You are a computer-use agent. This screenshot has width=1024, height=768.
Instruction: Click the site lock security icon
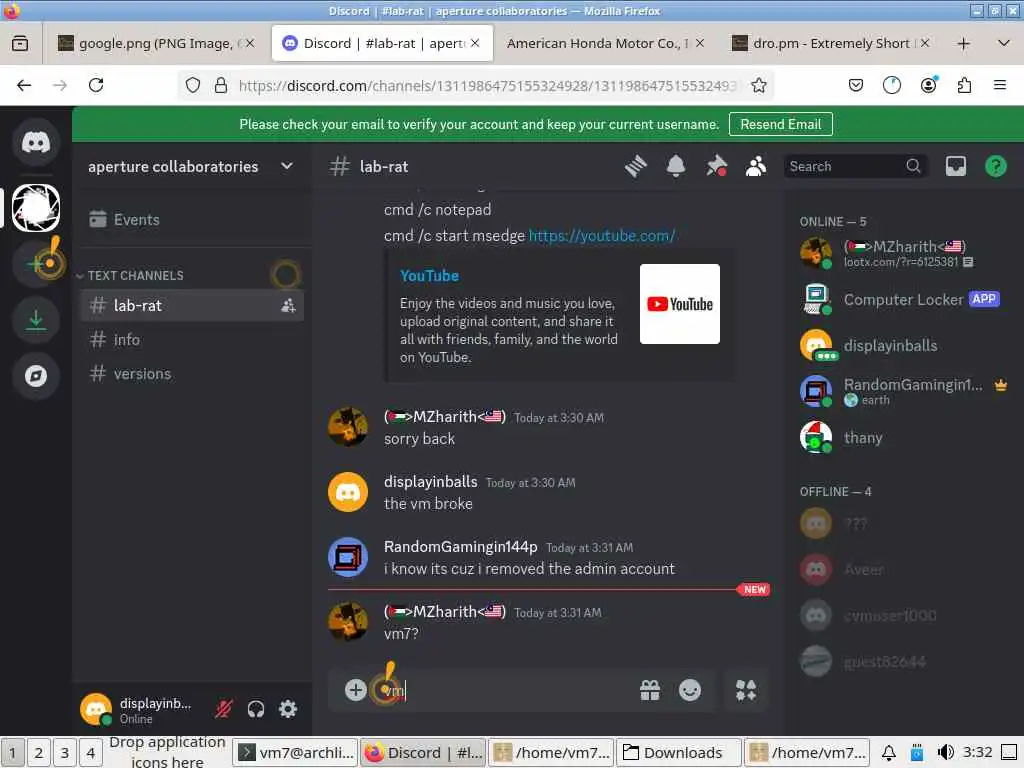tap(221, 86)
